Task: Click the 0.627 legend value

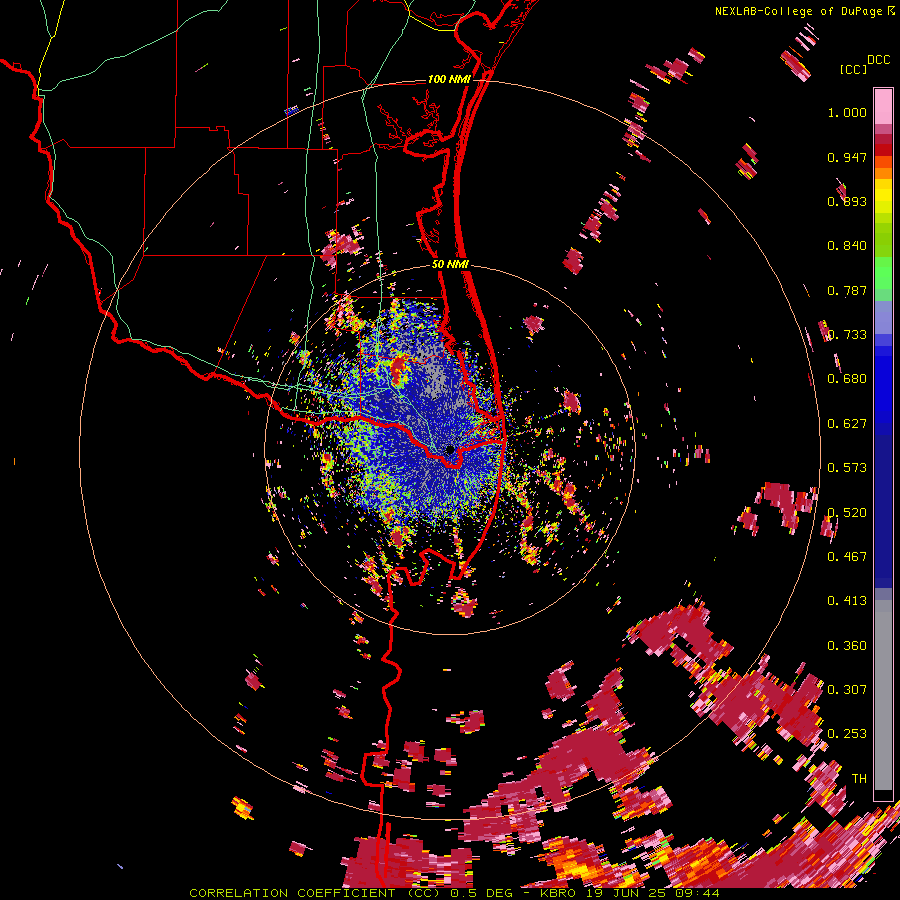Action: (x=847, y=424)
